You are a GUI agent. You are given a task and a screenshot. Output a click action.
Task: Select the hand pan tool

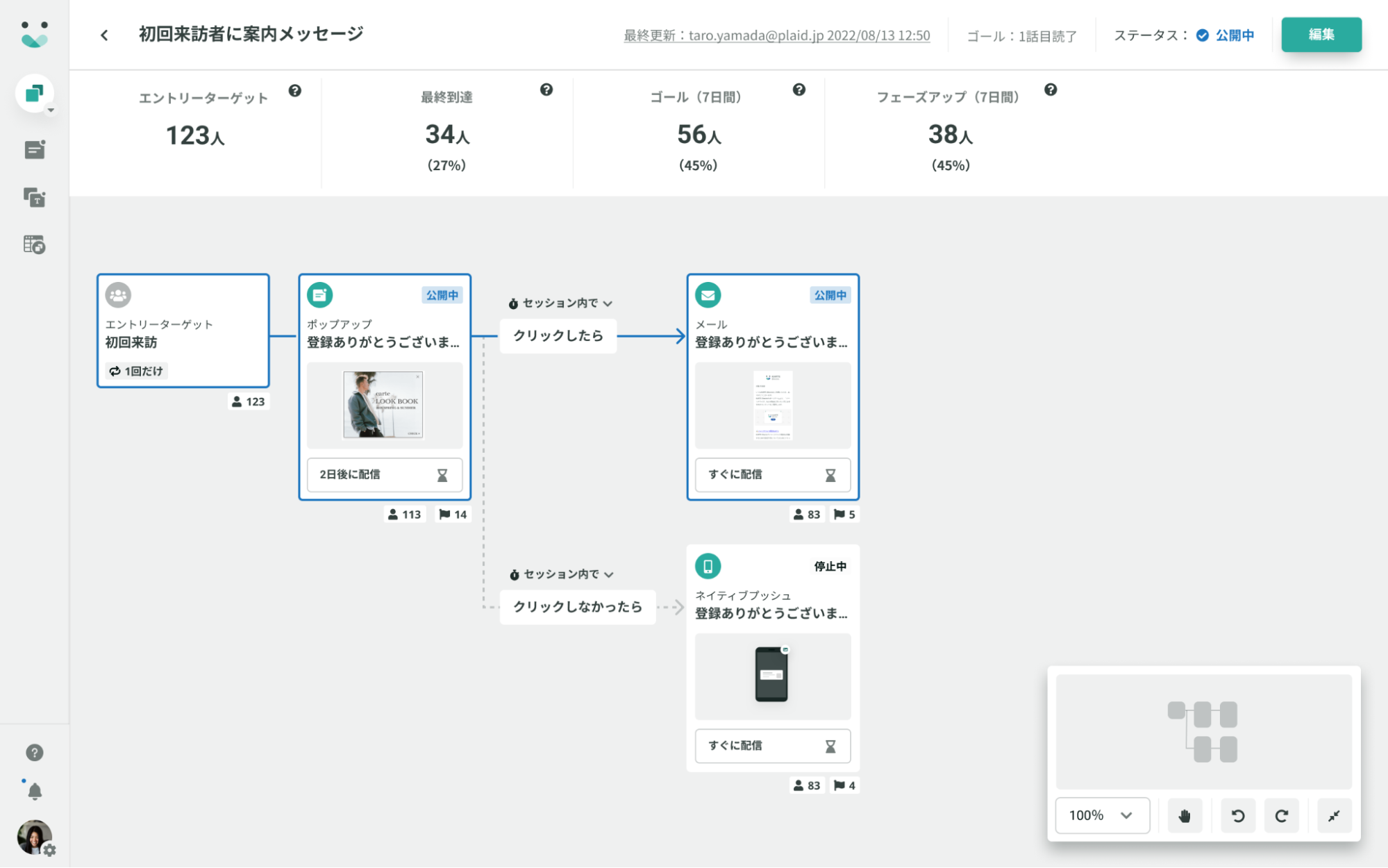click(1185, 815)
